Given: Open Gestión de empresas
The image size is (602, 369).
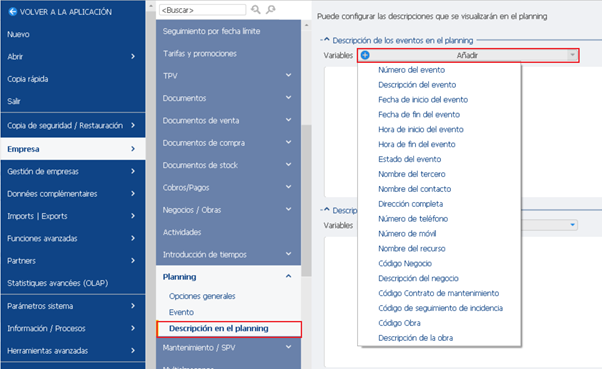Looking at the screenshot, I should pyautogui.click(x=73, y=171).
